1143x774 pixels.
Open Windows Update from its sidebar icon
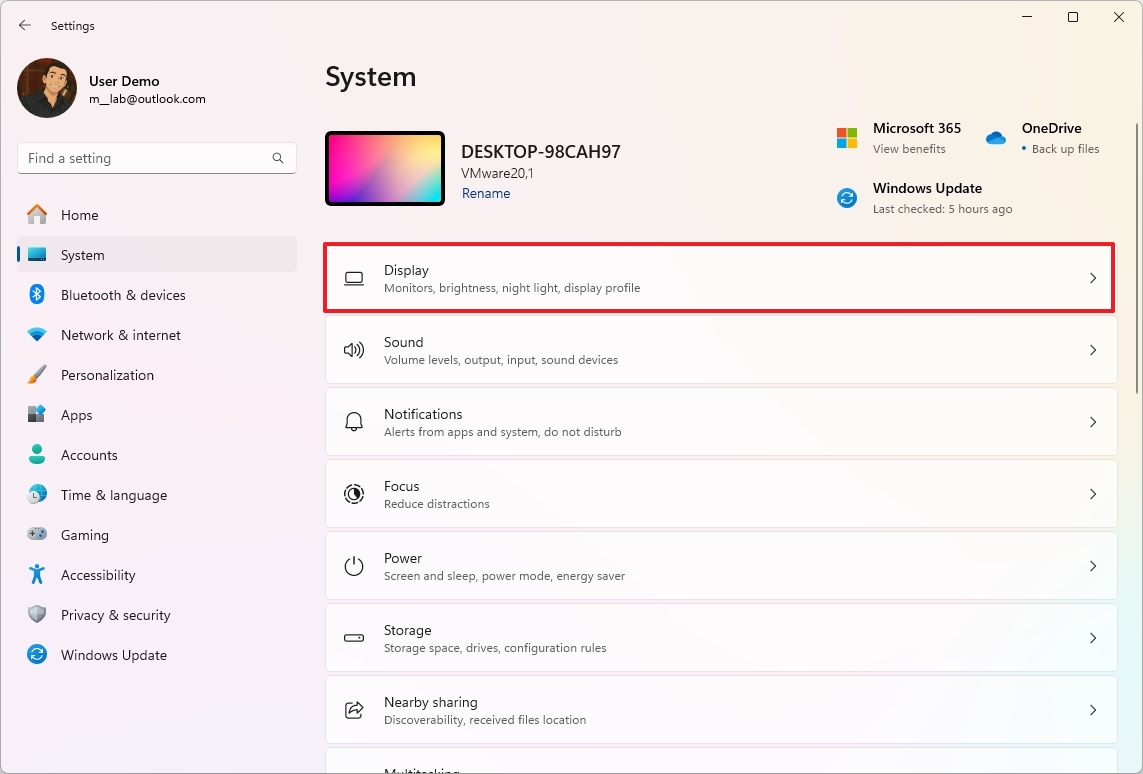pyautogui.click(x=37, y=655)
